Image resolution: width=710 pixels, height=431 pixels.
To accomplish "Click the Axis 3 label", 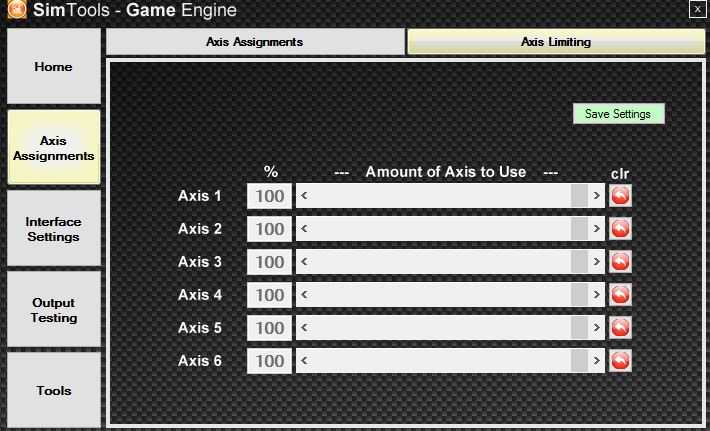I will (x=200, y=262).
